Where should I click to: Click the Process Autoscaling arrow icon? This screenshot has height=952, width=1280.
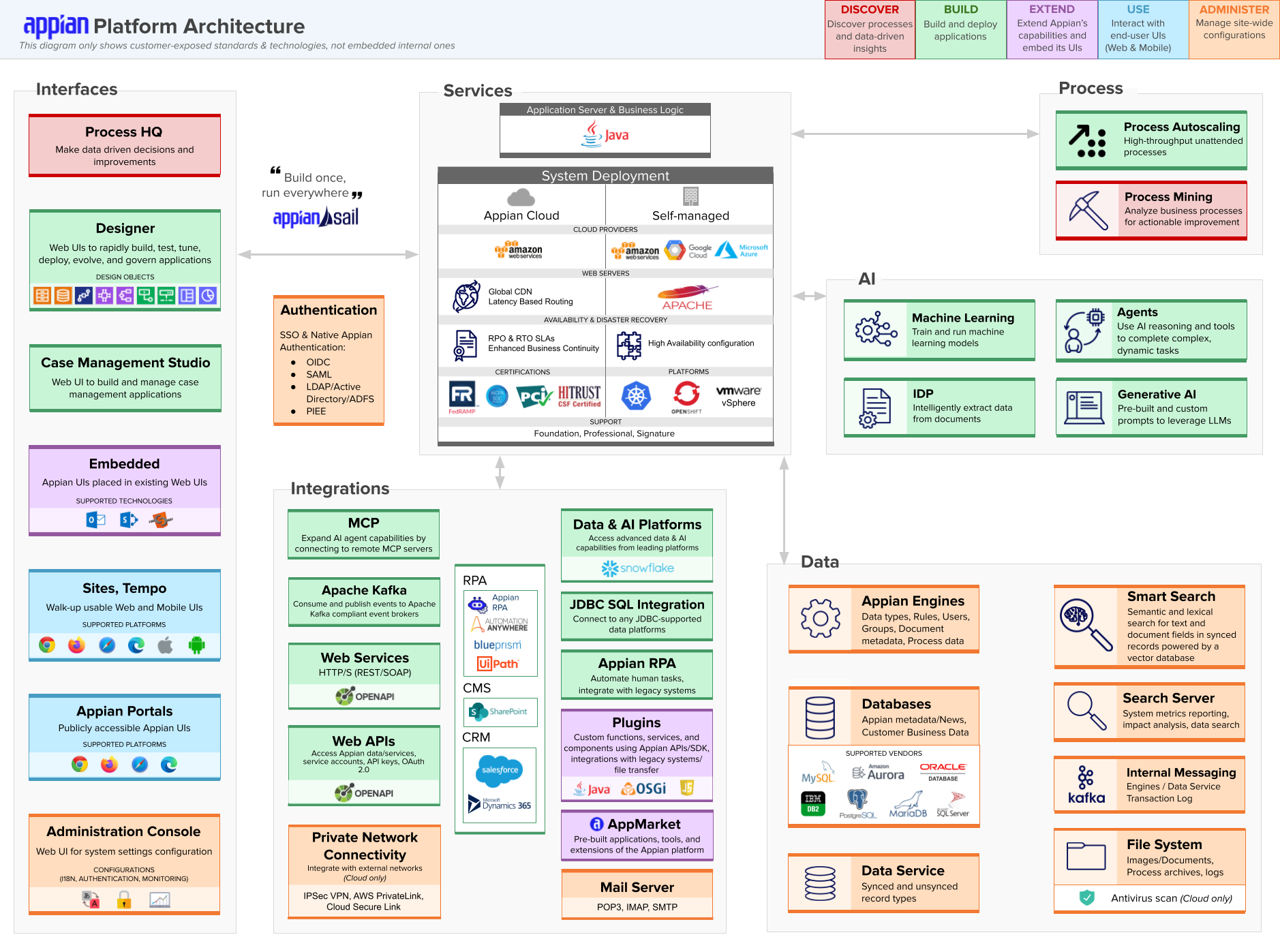(1087, 141)
